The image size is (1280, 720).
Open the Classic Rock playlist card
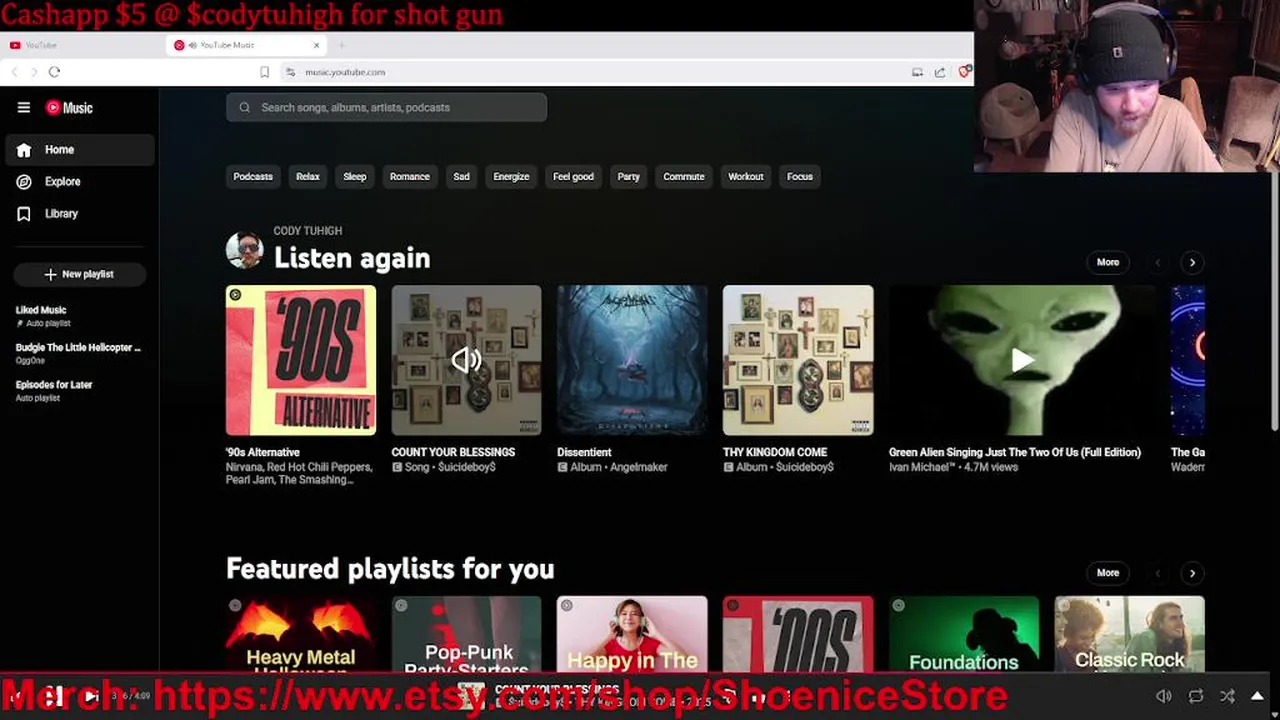point(1130,635)
